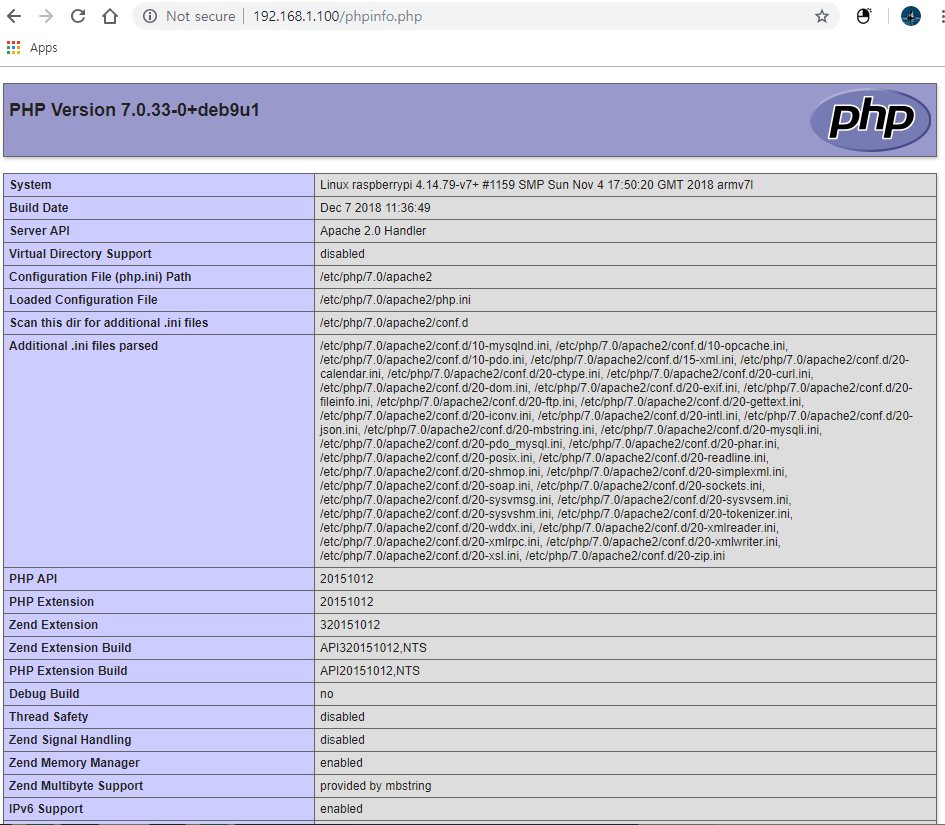Select the provided by mbstring value
Viewport: 945px width, 825px height.
375,786
